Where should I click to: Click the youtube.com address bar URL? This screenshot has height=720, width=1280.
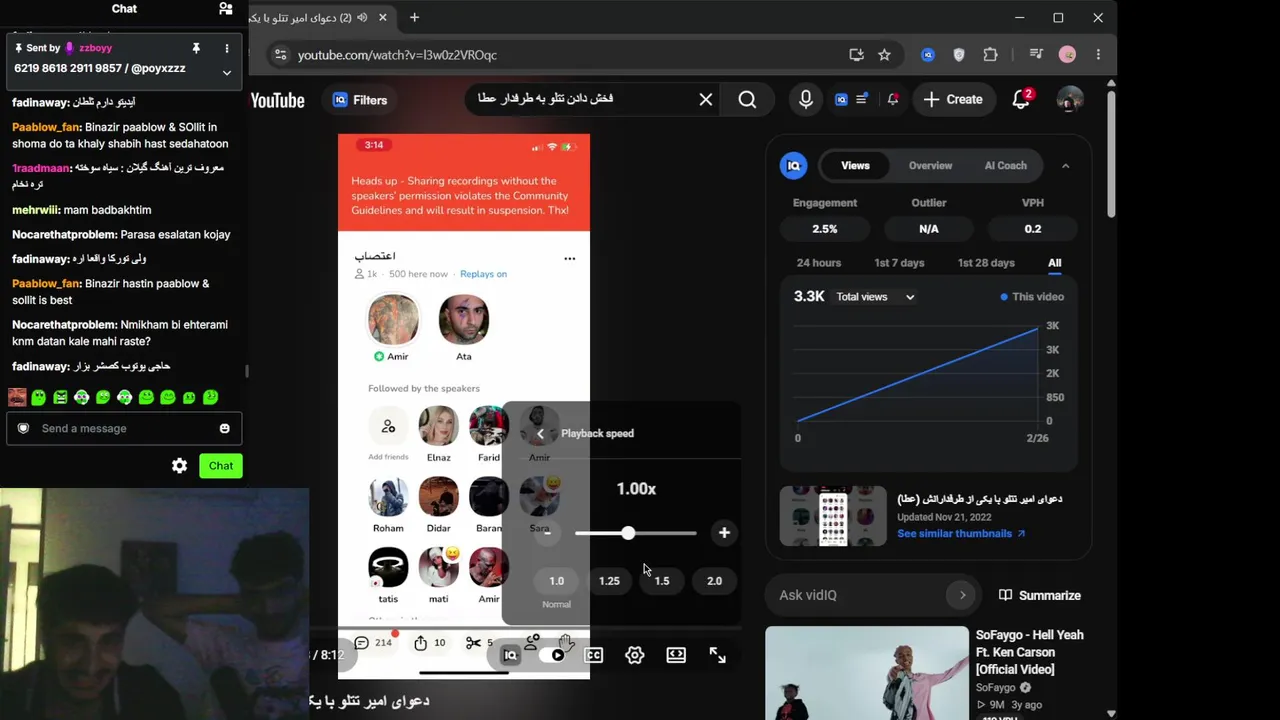tap(397, 55)
